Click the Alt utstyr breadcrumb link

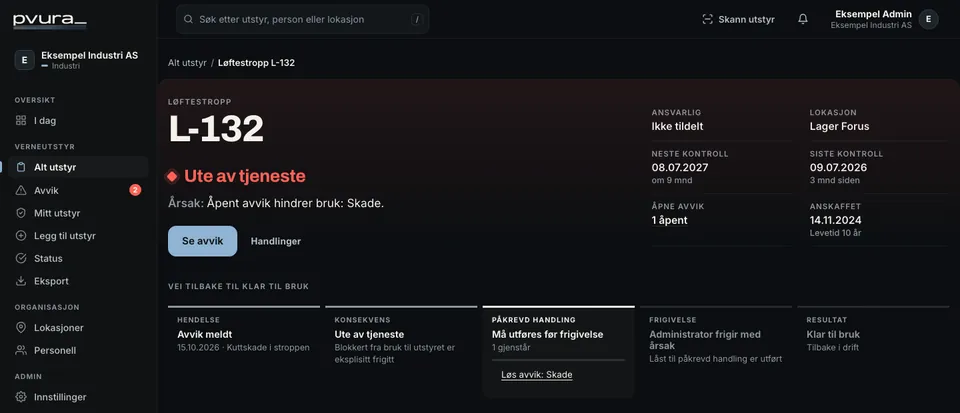click(x=187, y=62)
